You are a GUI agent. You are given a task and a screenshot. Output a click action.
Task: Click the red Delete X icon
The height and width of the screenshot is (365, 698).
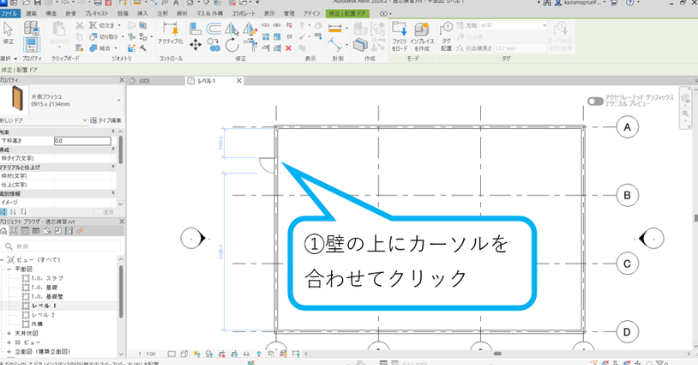point(288,48)
